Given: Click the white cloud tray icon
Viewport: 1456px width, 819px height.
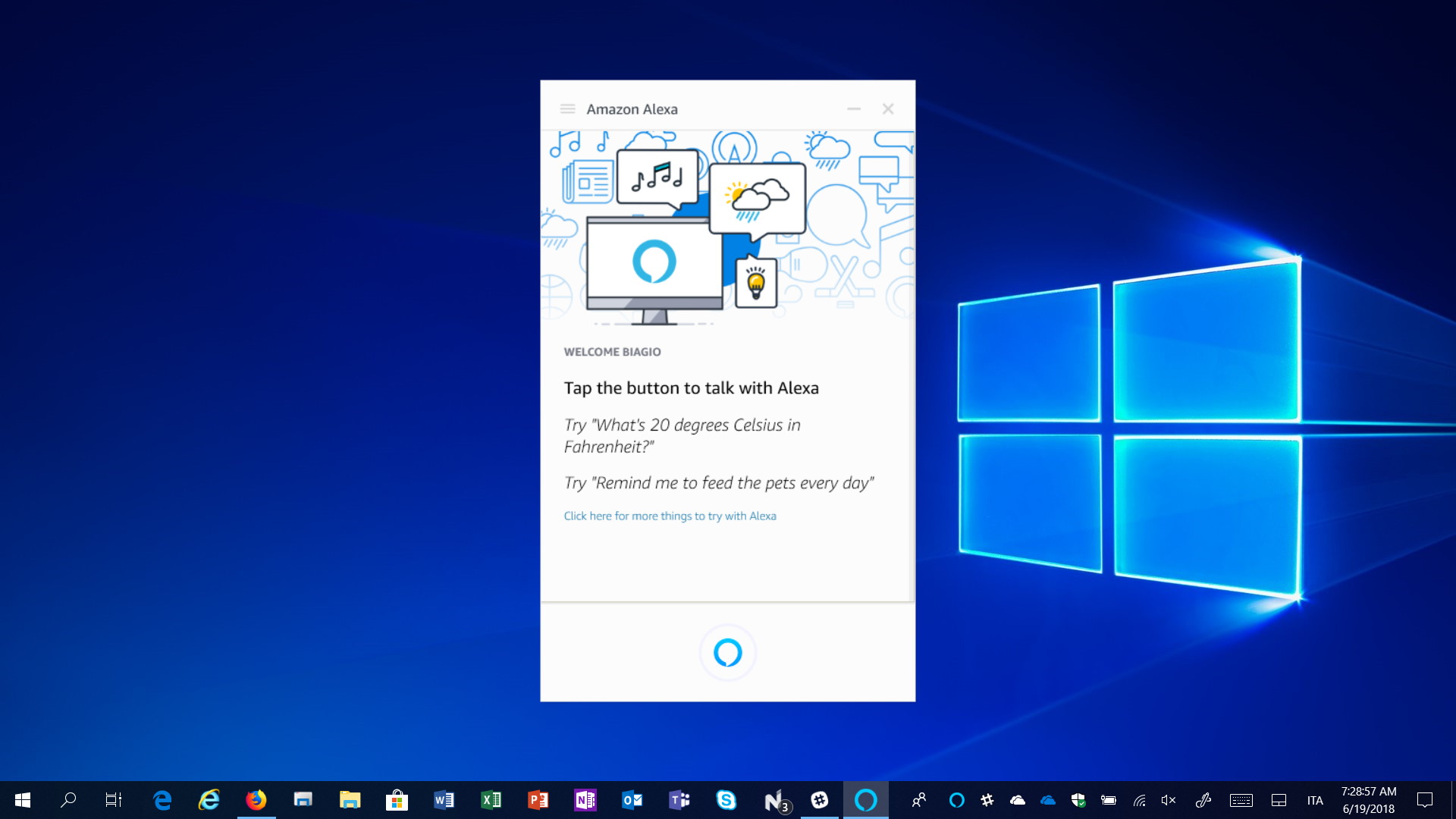Looking at the screenshot, I should click(1018, 800).
